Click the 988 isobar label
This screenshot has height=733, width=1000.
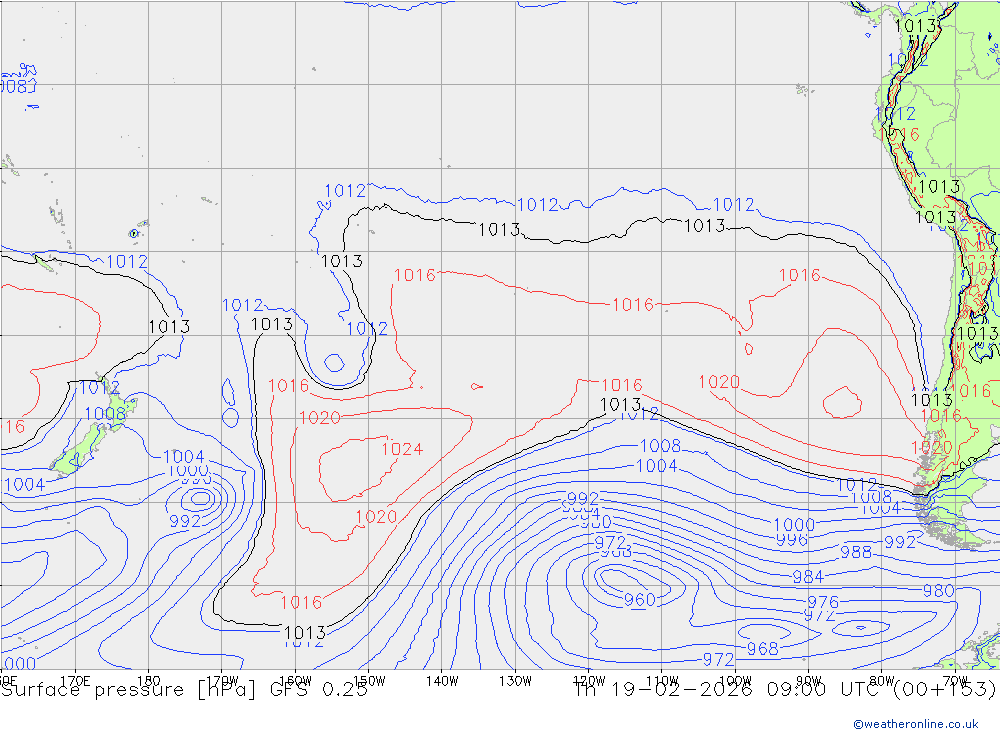[856, 552]
